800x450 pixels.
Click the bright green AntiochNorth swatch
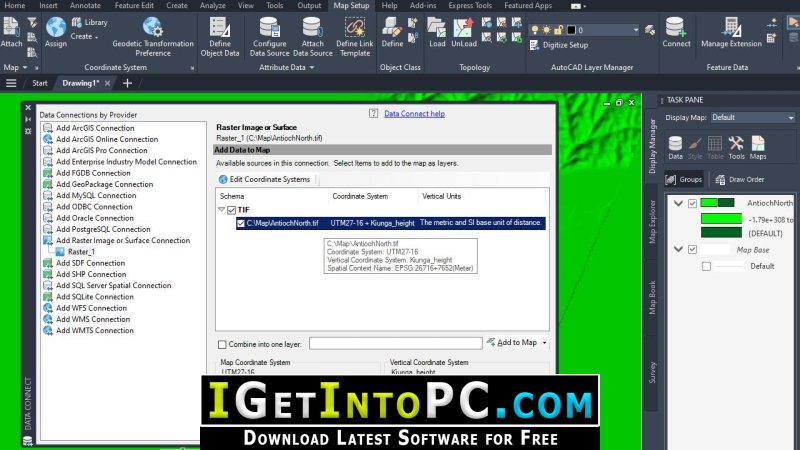click(x=721, y=219)
